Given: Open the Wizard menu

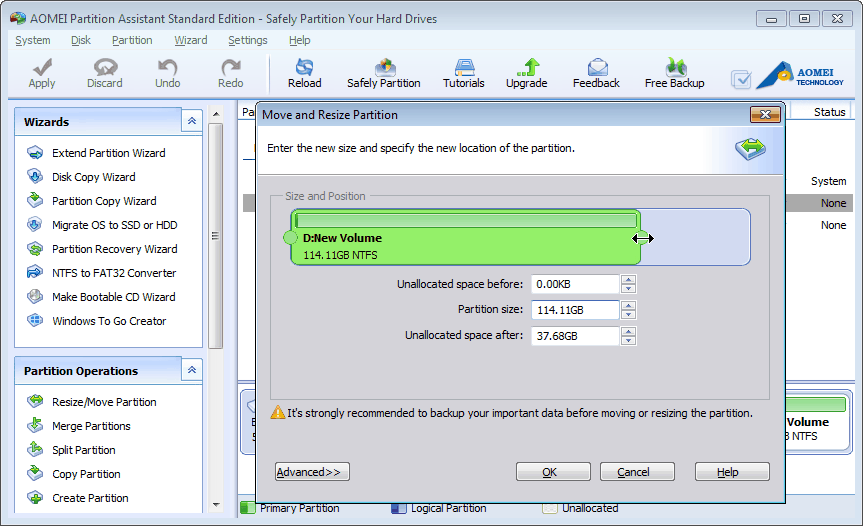Looking at the screenshot, I should [x=191, y=40].
